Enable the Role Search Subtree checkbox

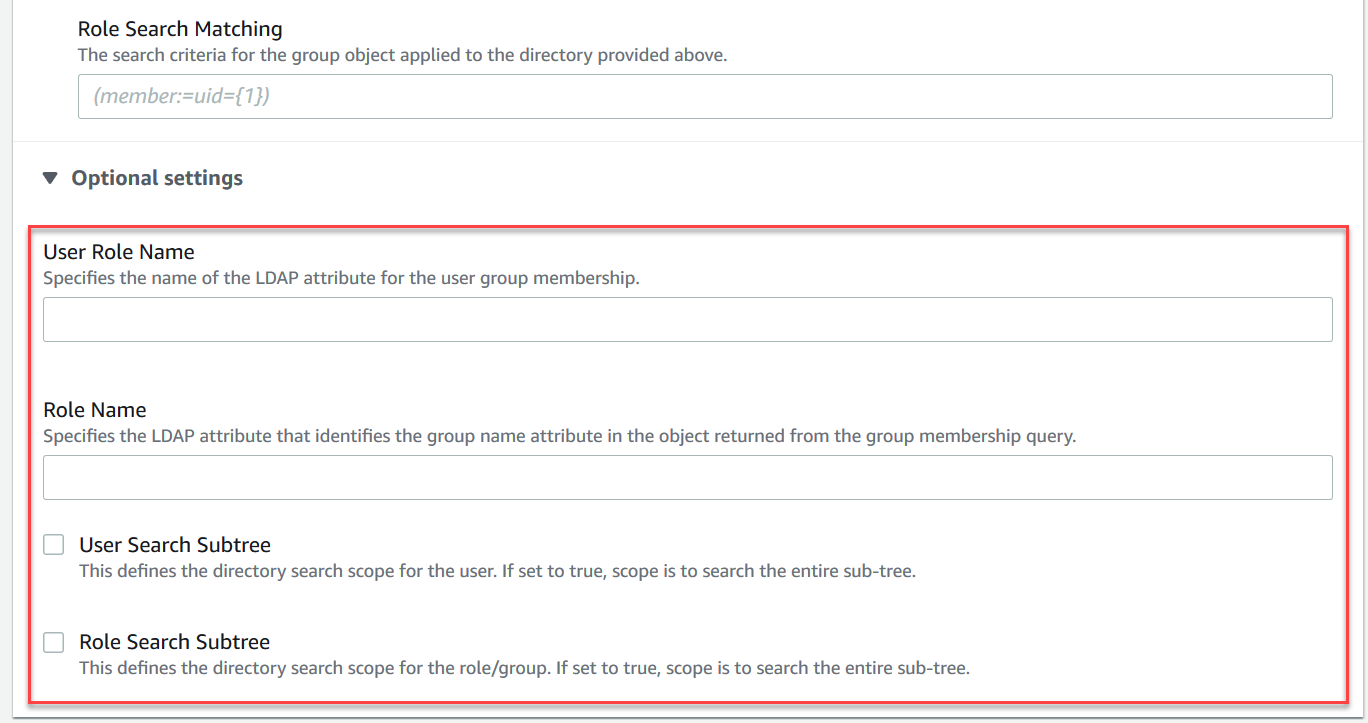point(53,642)
